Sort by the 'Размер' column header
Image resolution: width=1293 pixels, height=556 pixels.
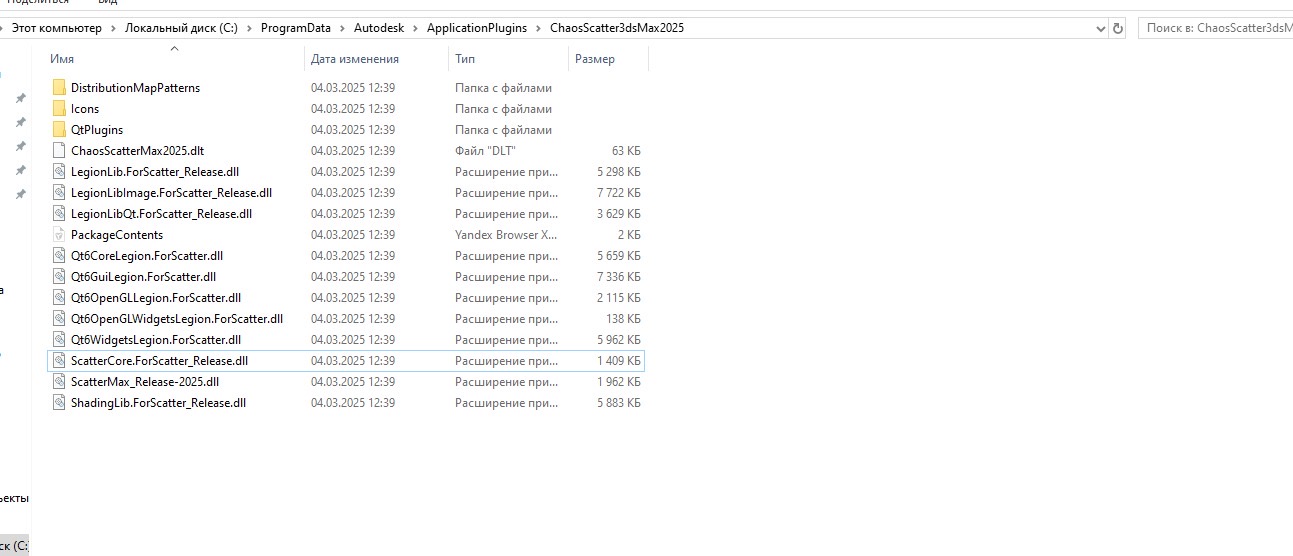(595, 59)
